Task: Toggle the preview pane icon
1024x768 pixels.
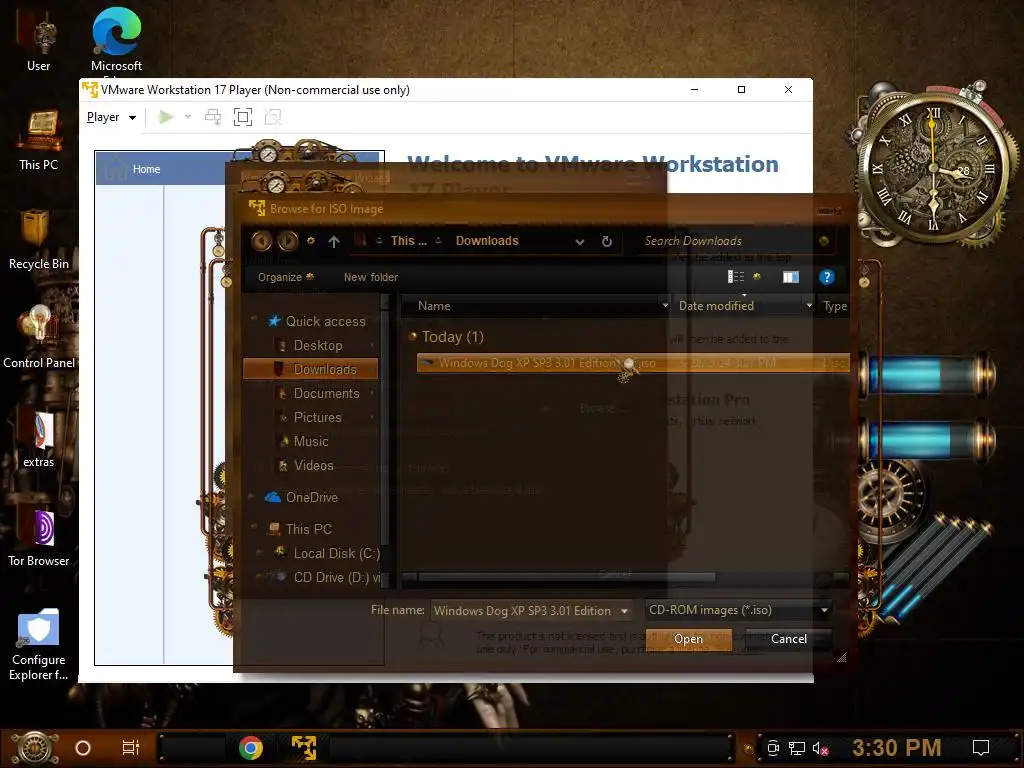Action: (x=791, y=278)
